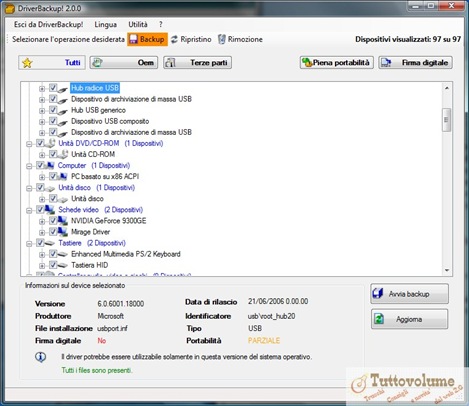The height and width of the screenshot is (406, 469).
Task: Click the NVIDIA GeForce 9300GE icon
Action: 63,221
